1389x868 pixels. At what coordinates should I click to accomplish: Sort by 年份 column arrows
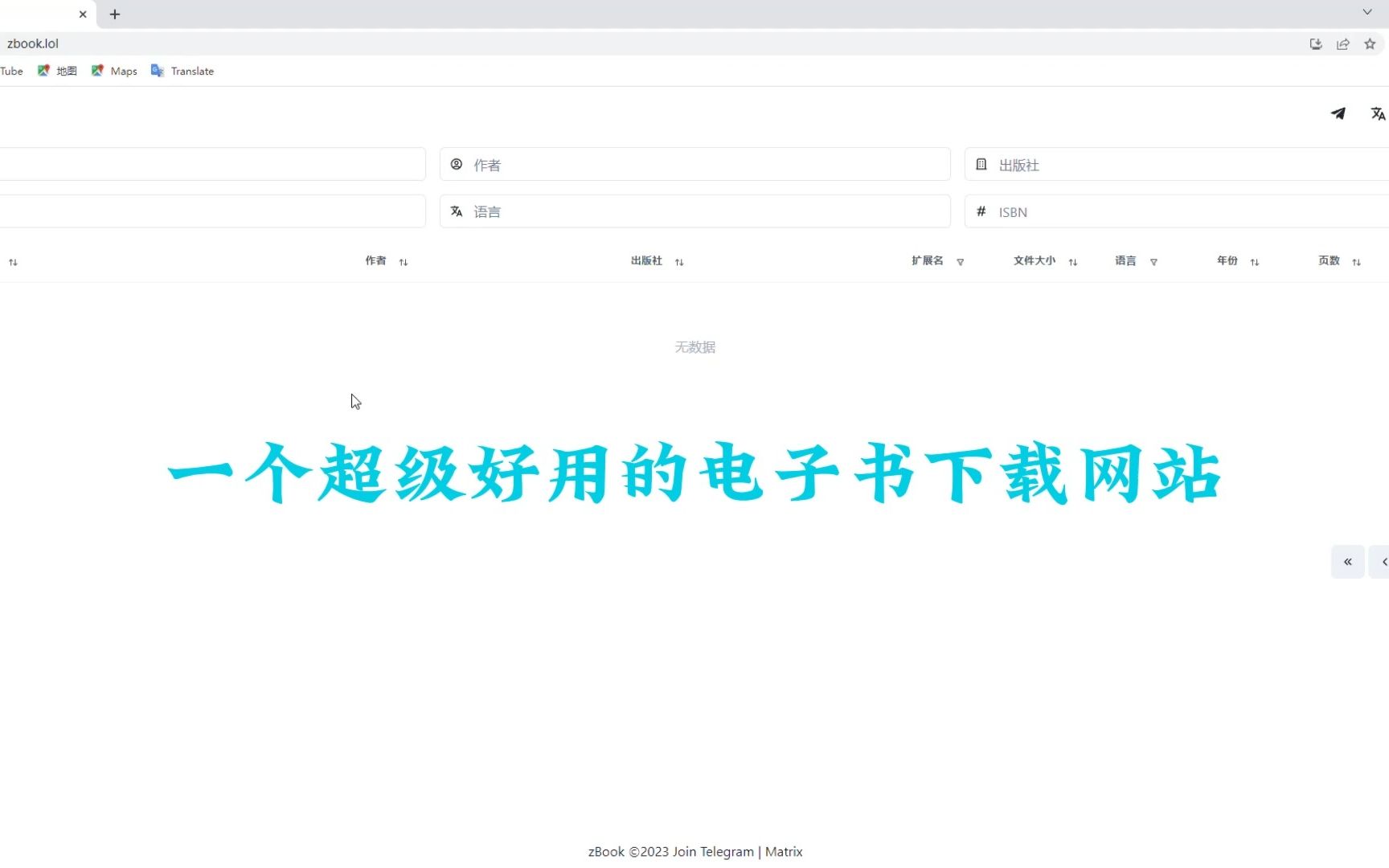click(x=1255, y=262)
